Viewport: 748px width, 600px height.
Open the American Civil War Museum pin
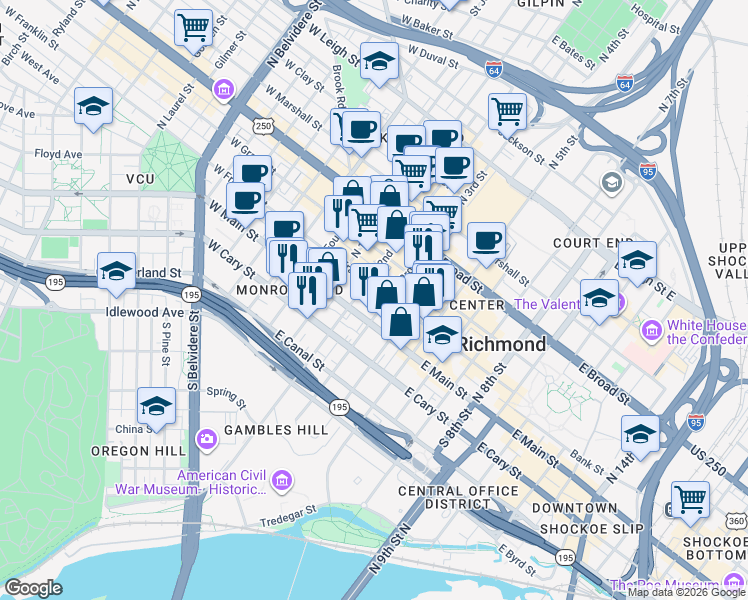[282, 481]
